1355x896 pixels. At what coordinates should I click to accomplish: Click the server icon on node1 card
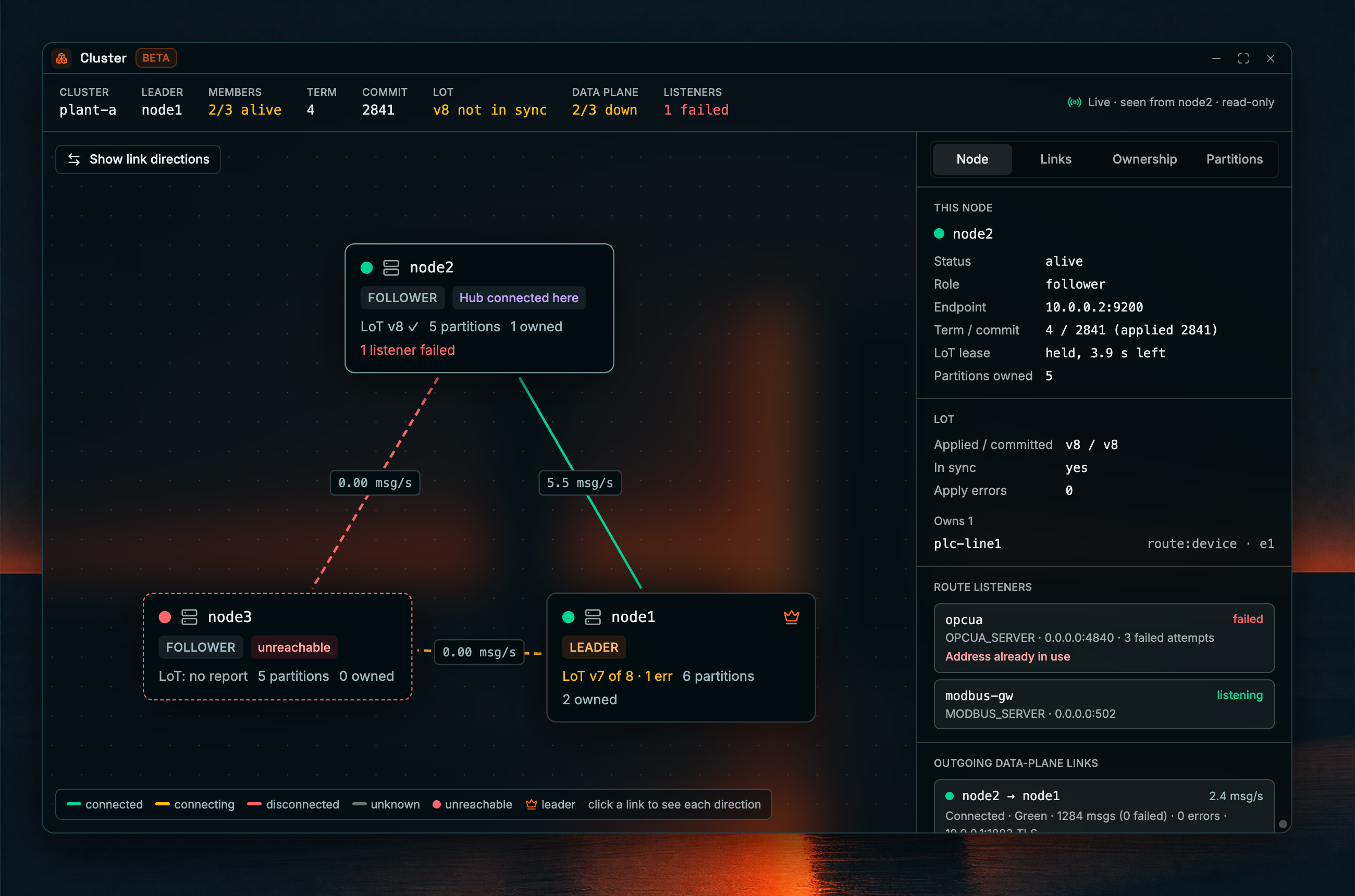coord(593,617)
